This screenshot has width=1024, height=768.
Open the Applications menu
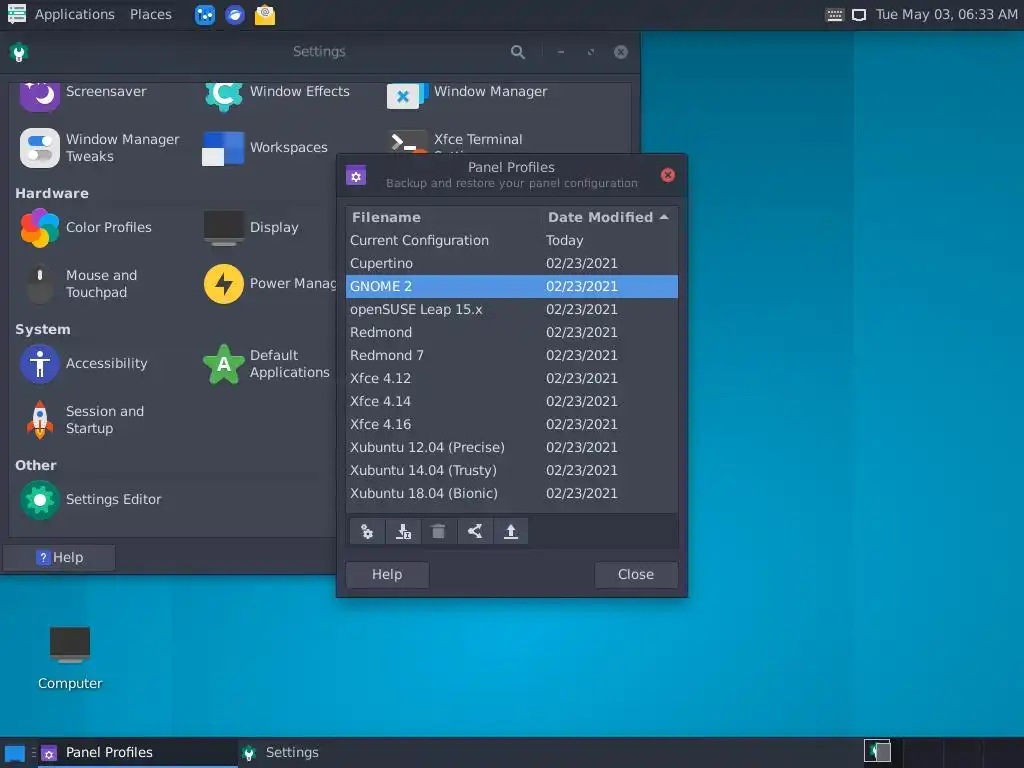(x=61, y=14)
